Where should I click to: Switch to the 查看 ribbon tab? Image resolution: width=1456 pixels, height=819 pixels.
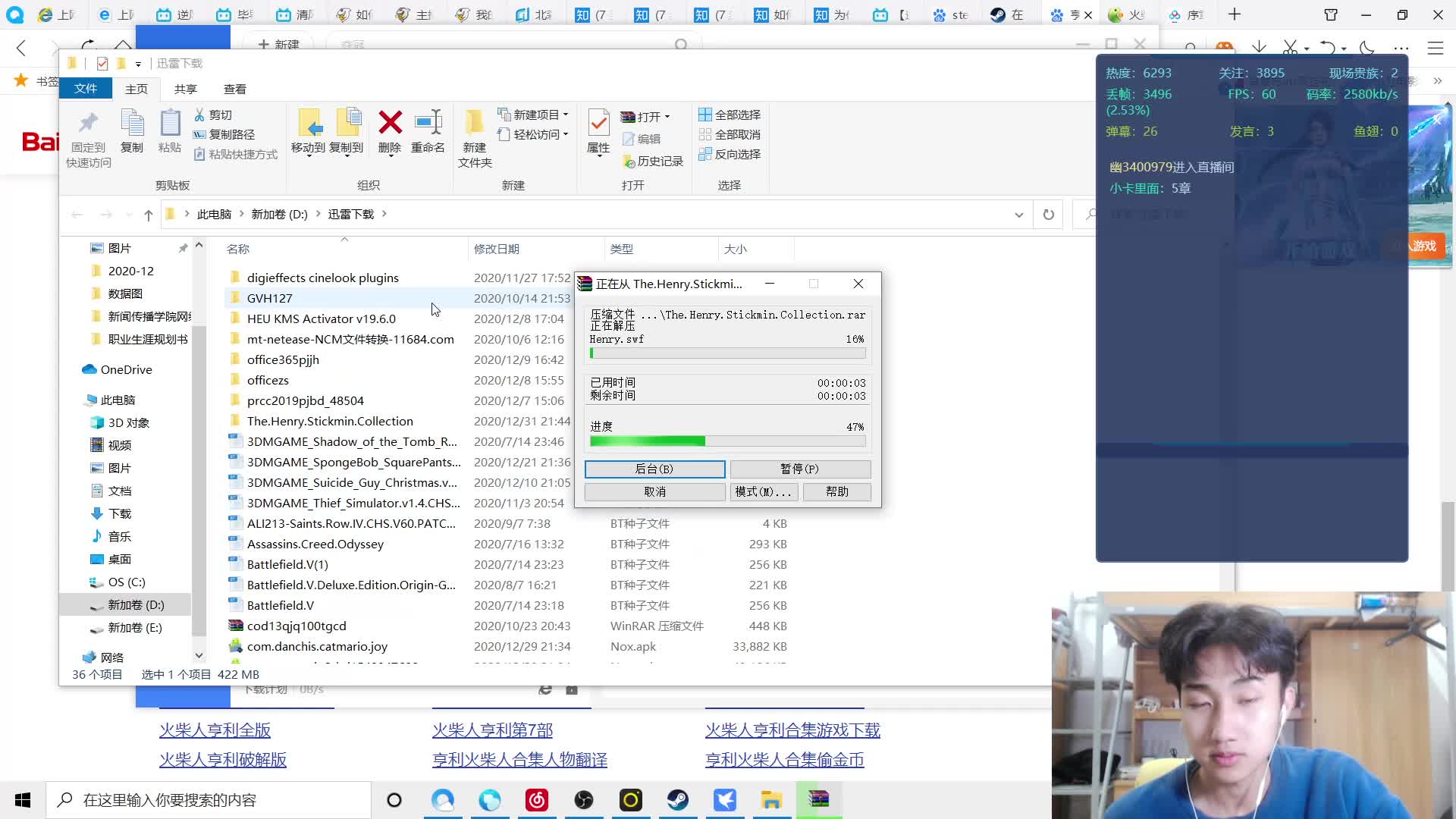coord(235,89)
